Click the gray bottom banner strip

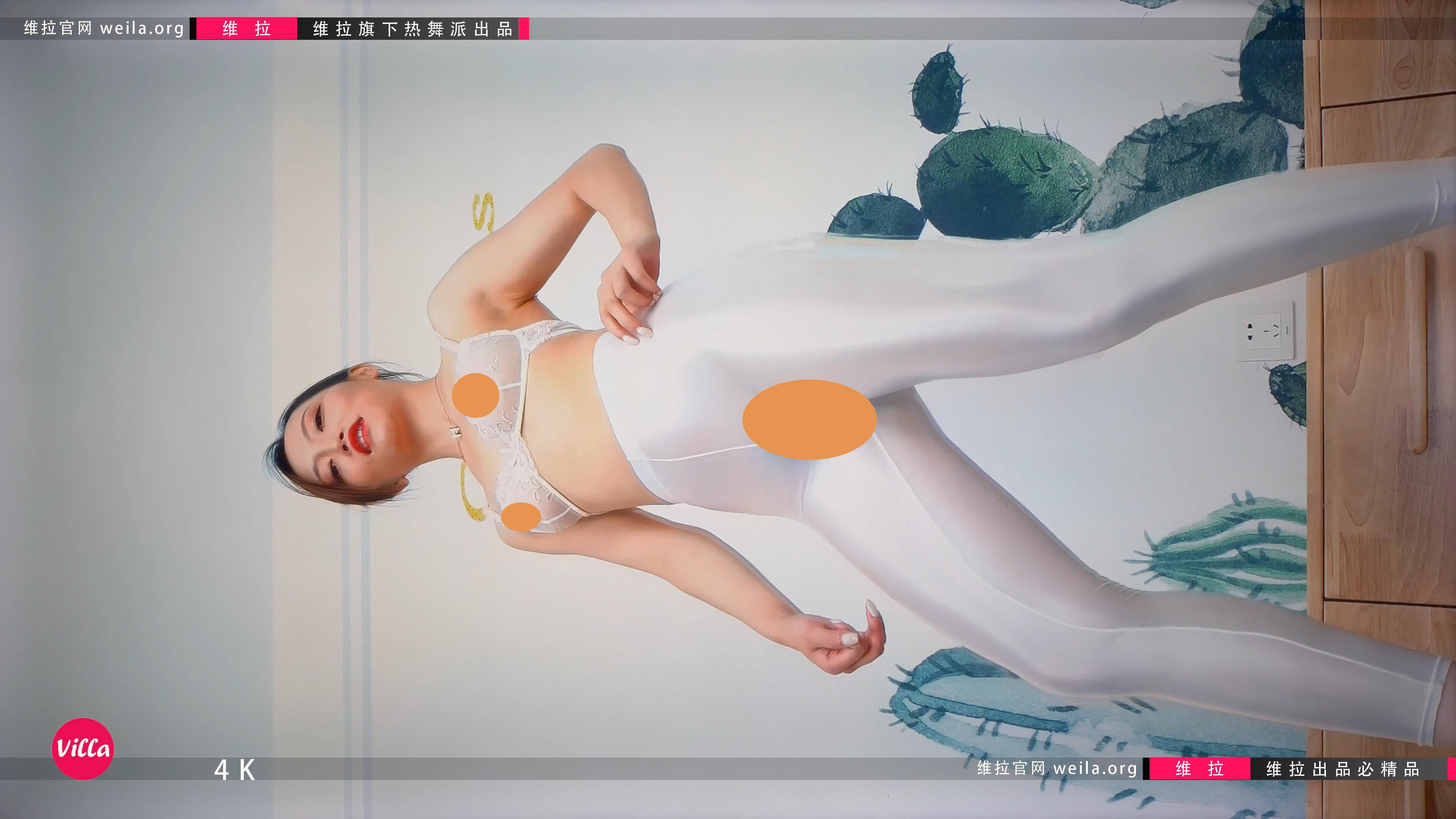coord(565,769)
